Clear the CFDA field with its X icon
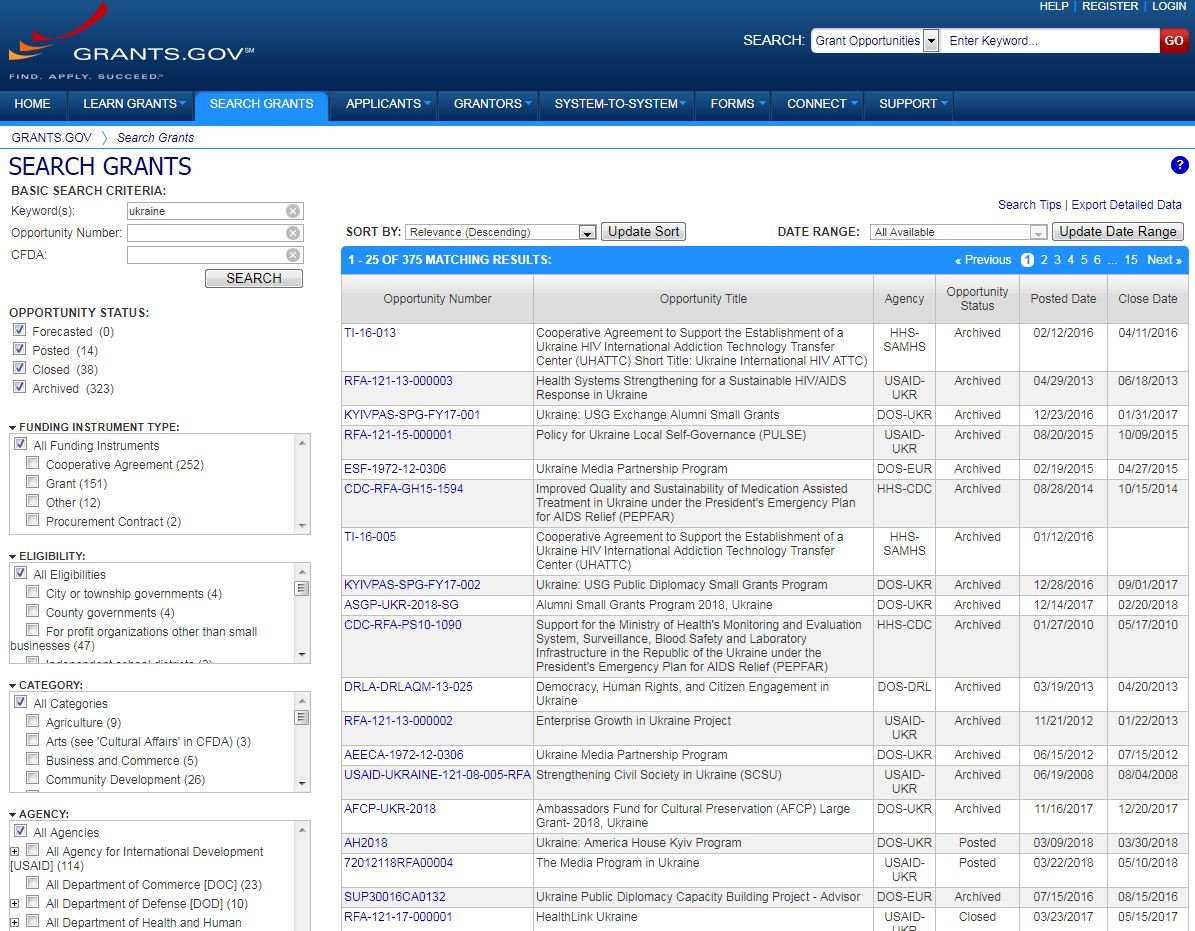This screenshot has width=1195, height=931. (x=293, y=255)
